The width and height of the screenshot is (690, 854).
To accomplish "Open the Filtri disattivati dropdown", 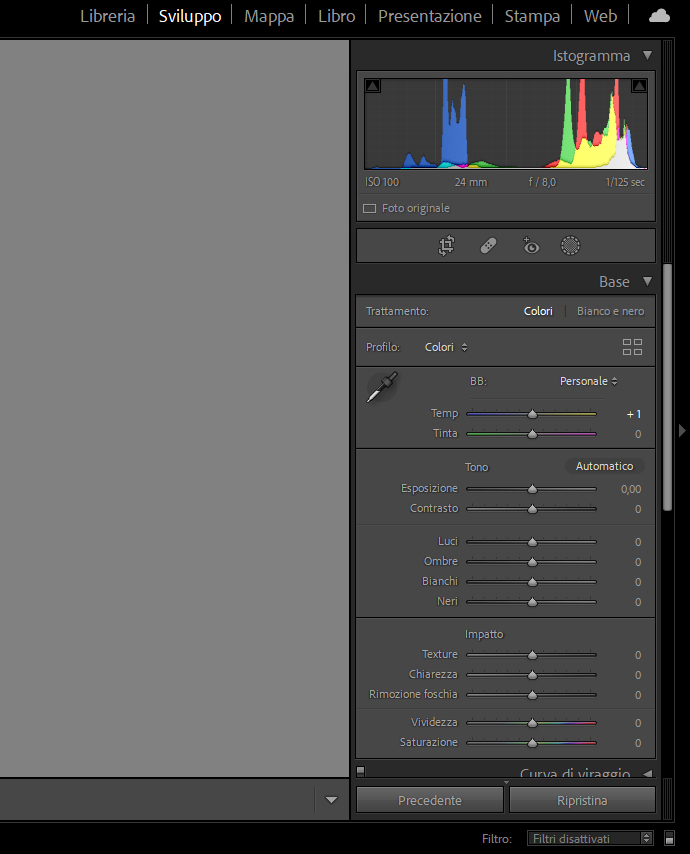I will tap(590, 838).
